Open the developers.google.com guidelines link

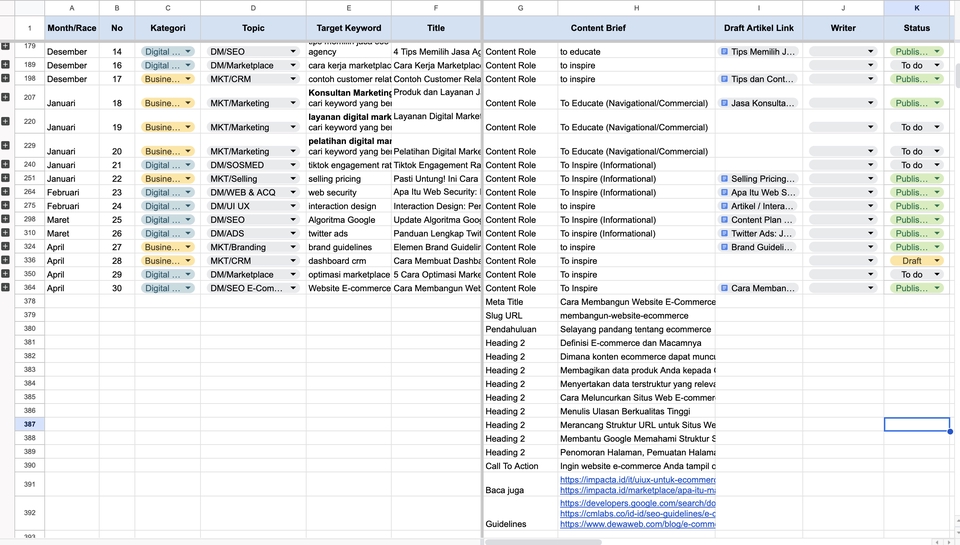tap(638, 503)
